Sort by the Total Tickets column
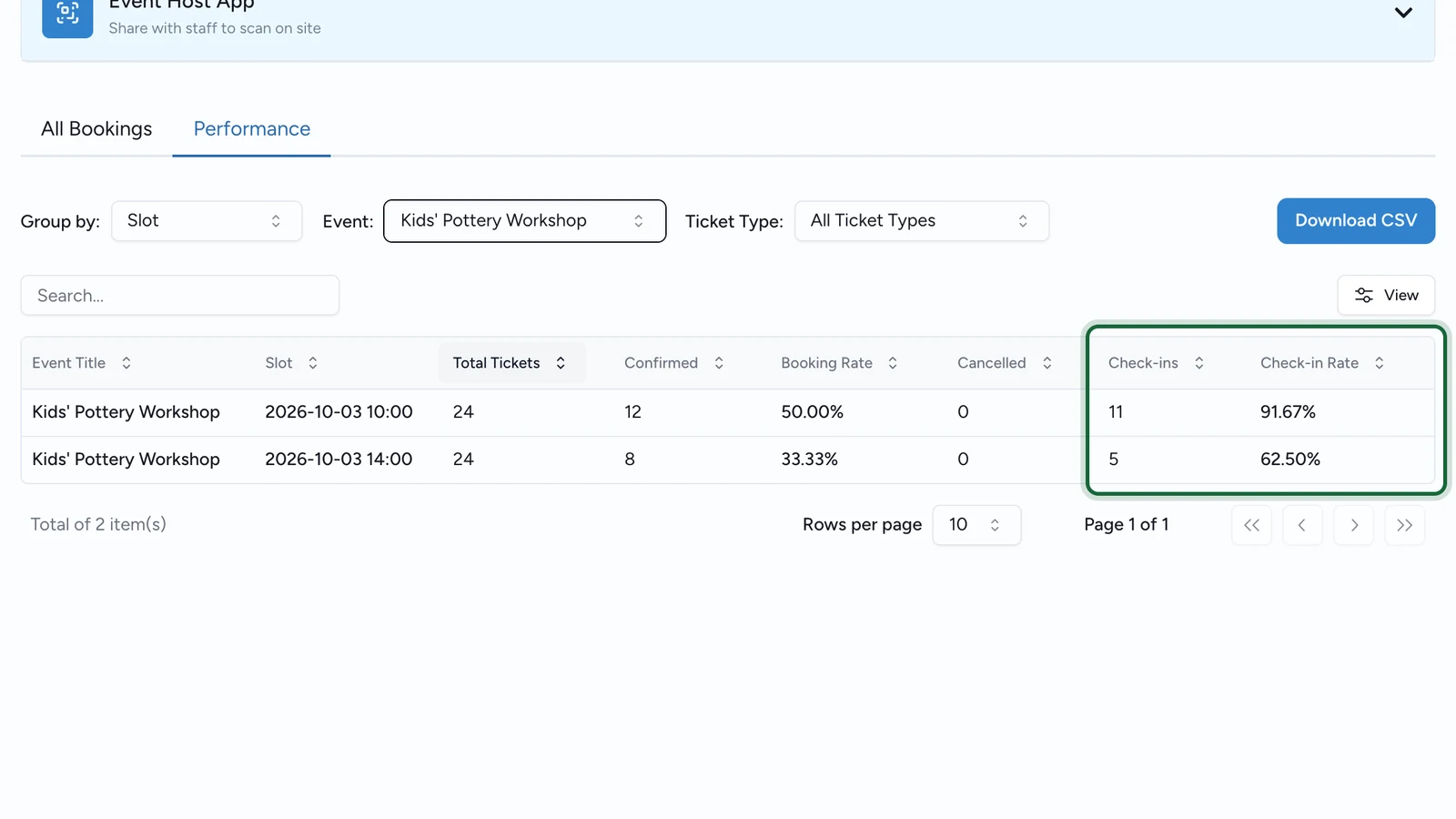1456x819 pixels. click(511, 363)
